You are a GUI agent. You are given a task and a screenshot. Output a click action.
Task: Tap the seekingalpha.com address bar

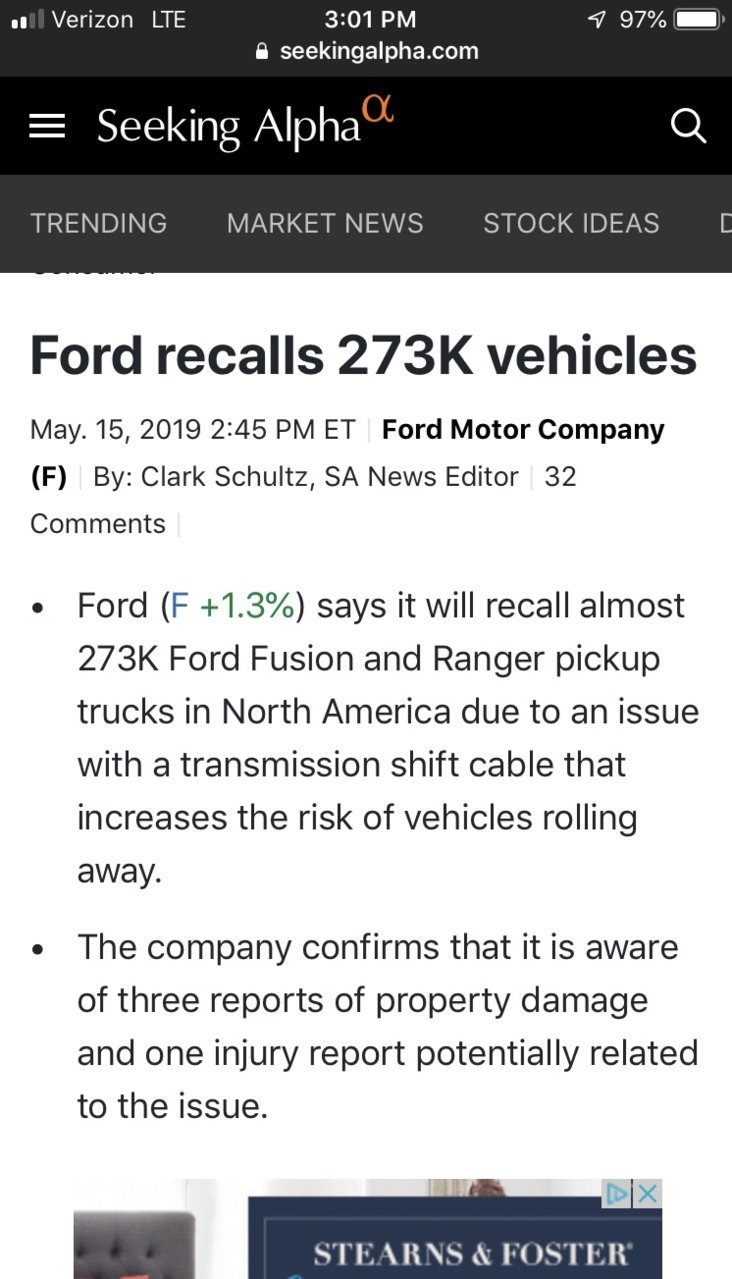[366, 51]
